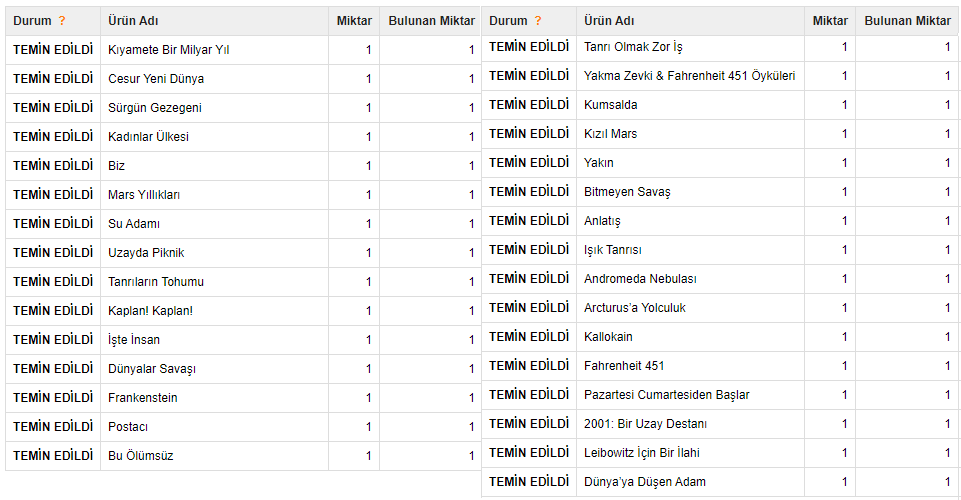Click TEMİN EDİLDİ status beside Kallokain

[x=529, y=337]
